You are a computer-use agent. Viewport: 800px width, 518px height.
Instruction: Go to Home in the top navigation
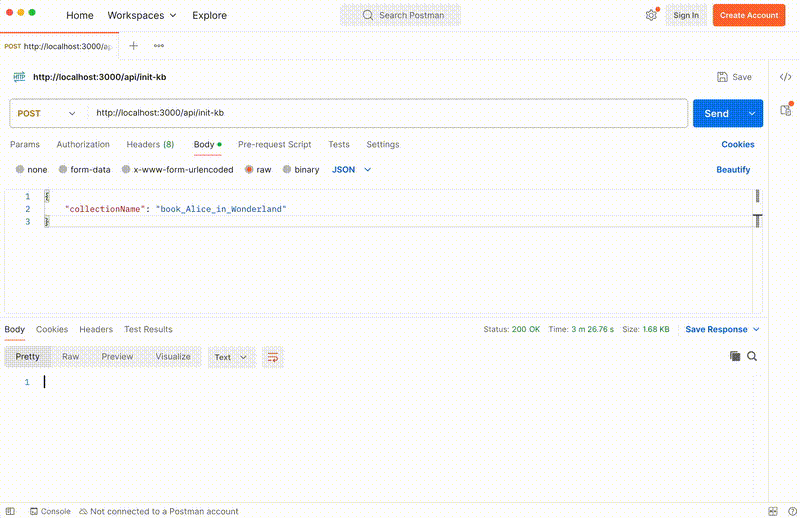80,15
